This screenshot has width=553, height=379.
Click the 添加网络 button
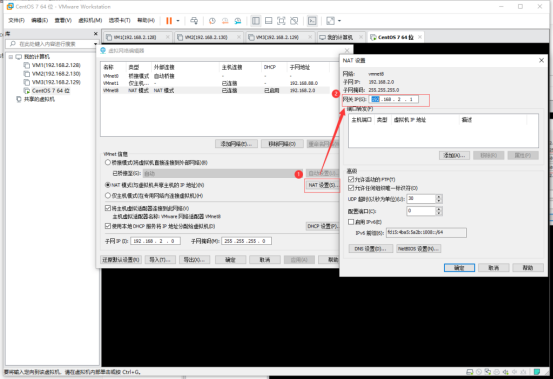236,144
